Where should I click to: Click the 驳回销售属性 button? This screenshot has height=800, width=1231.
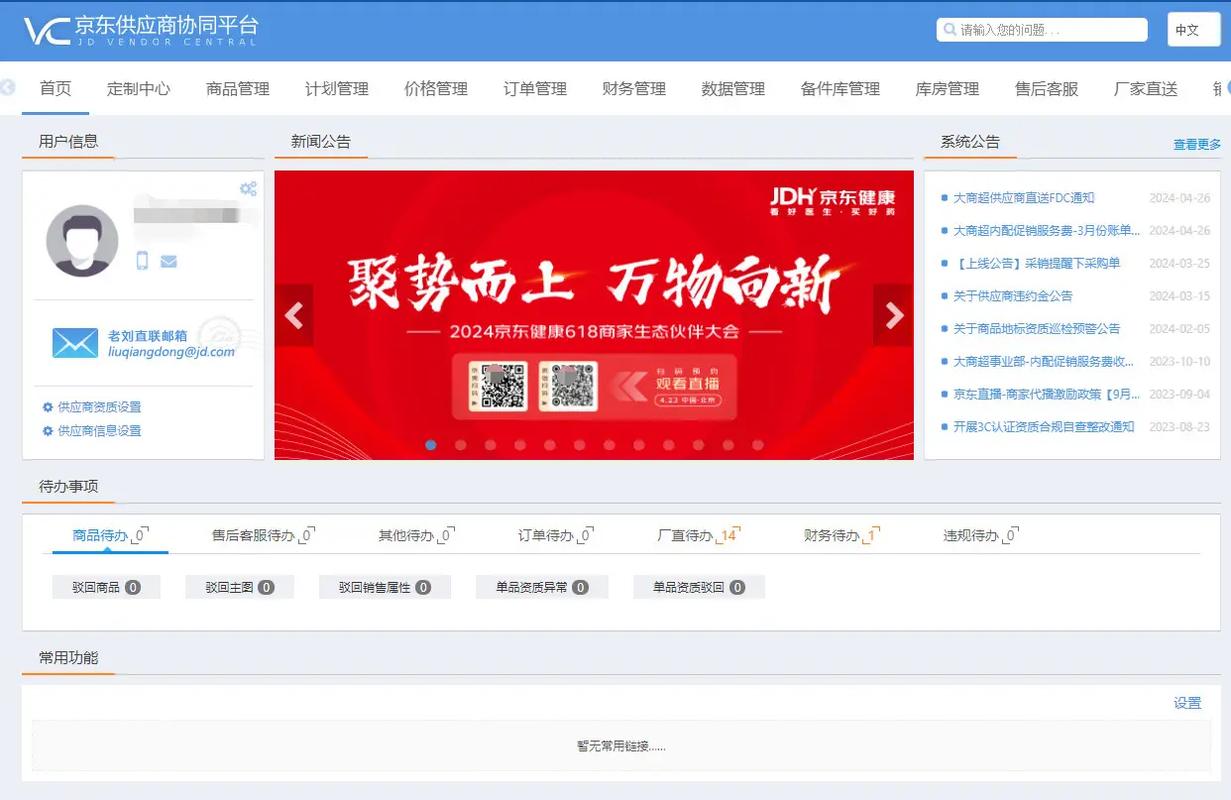point(385,588)
